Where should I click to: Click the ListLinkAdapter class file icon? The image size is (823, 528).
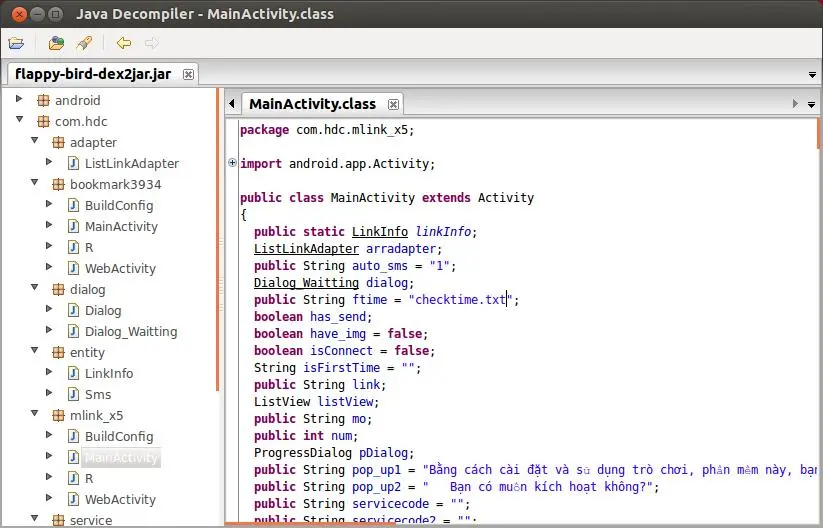coord(73,163)
